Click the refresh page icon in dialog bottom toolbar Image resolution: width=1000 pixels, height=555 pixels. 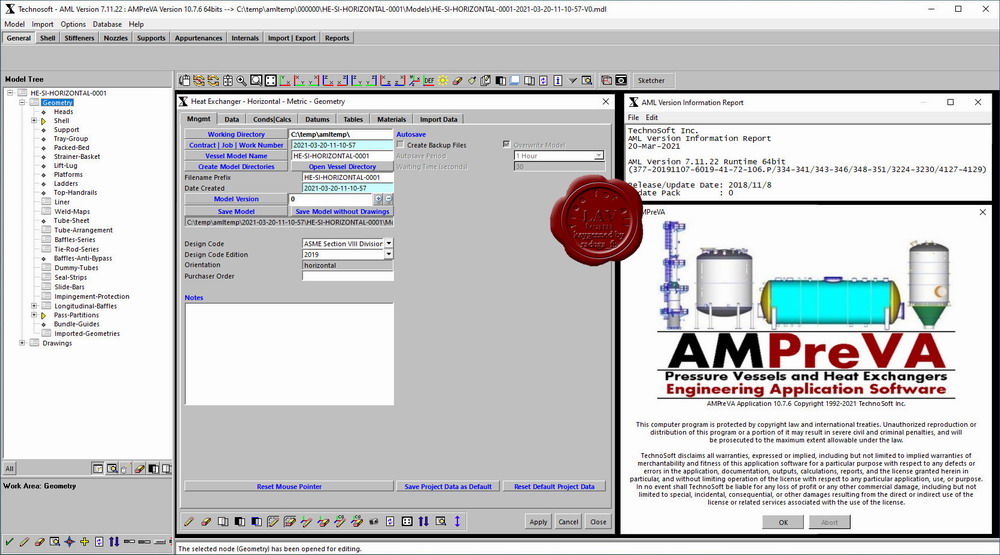[x=390, y=521]
